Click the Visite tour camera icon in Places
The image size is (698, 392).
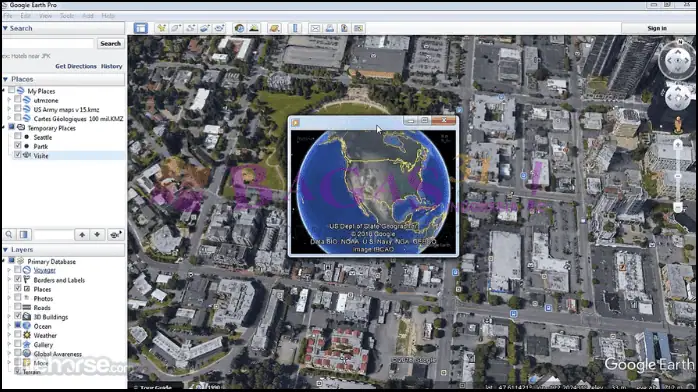(x=27, y=155)
